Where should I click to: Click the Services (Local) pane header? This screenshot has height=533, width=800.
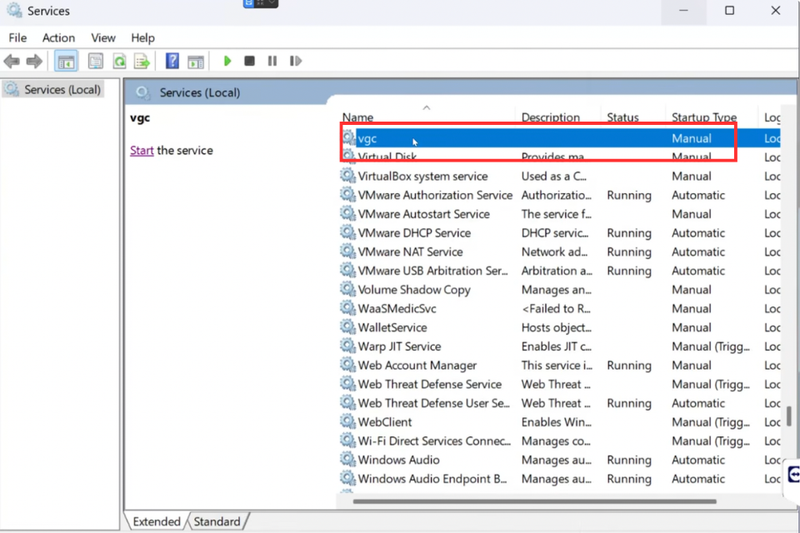[460, 92]
